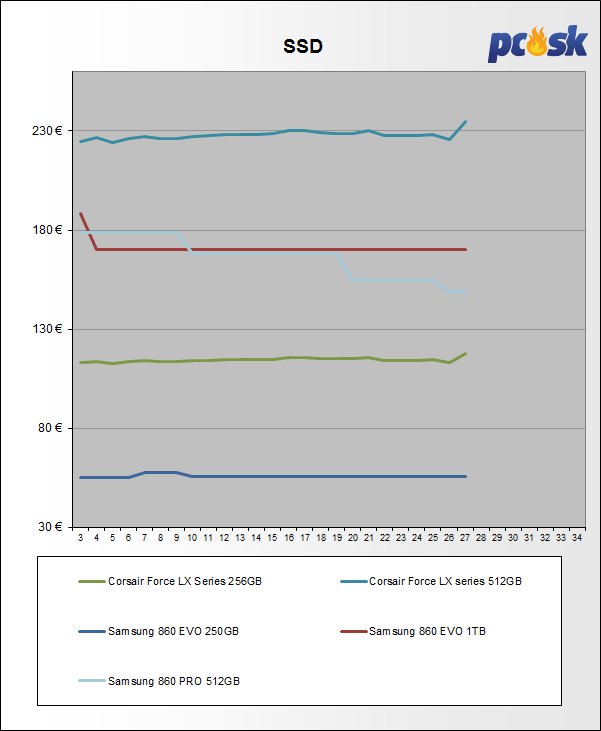
Task: Click the Samsung 860 PRO 512GB legend text
Action: point(173,681)
